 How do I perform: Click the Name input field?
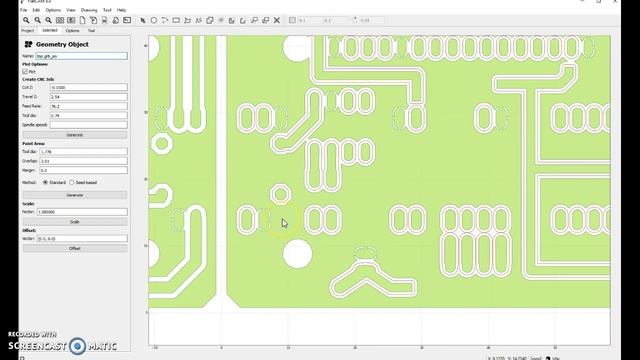pyautogui.click(x=82, y=56)
